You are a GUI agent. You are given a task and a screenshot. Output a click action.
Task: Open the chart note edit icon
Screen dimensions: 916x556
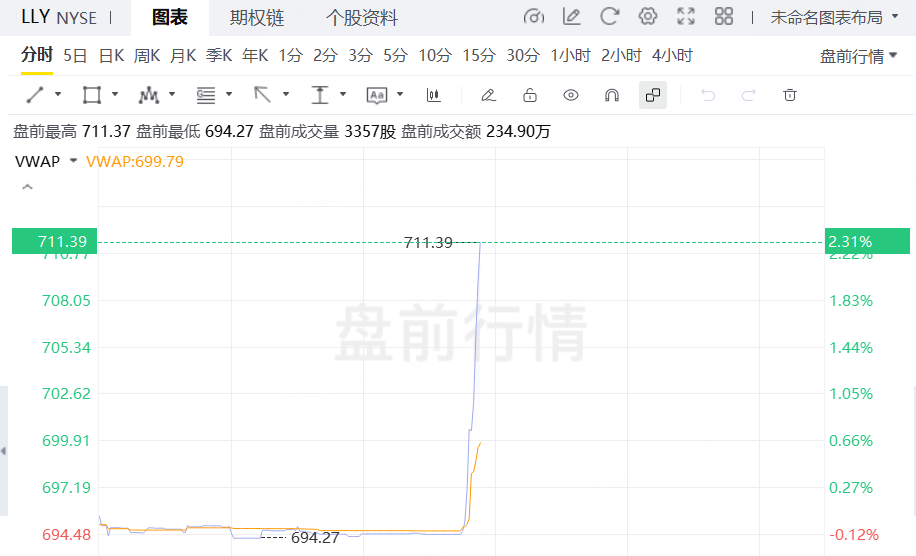click(571, 16)
